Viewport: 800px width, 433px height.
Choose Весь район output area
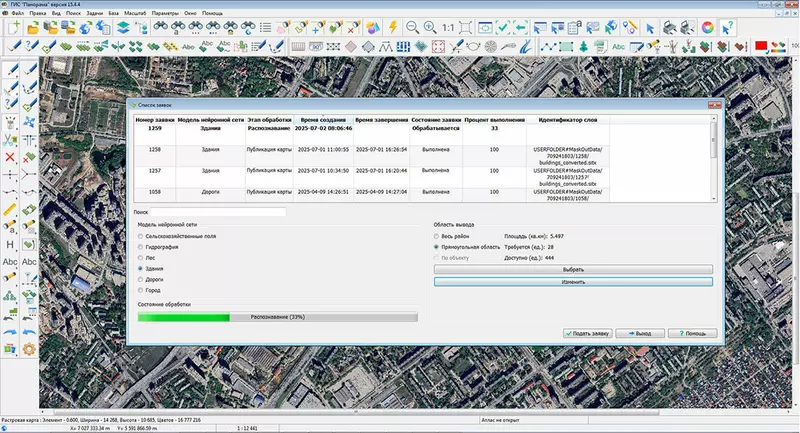point(435,235)
